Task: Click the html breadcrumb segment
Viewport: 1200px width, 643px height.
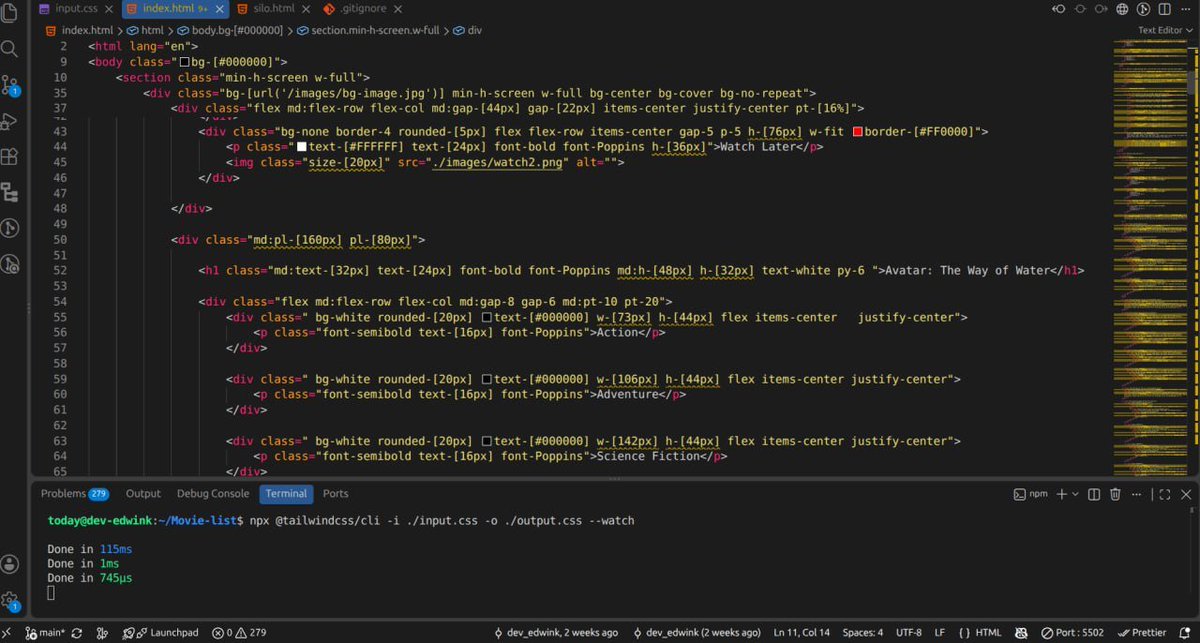Action: (145, 30)
